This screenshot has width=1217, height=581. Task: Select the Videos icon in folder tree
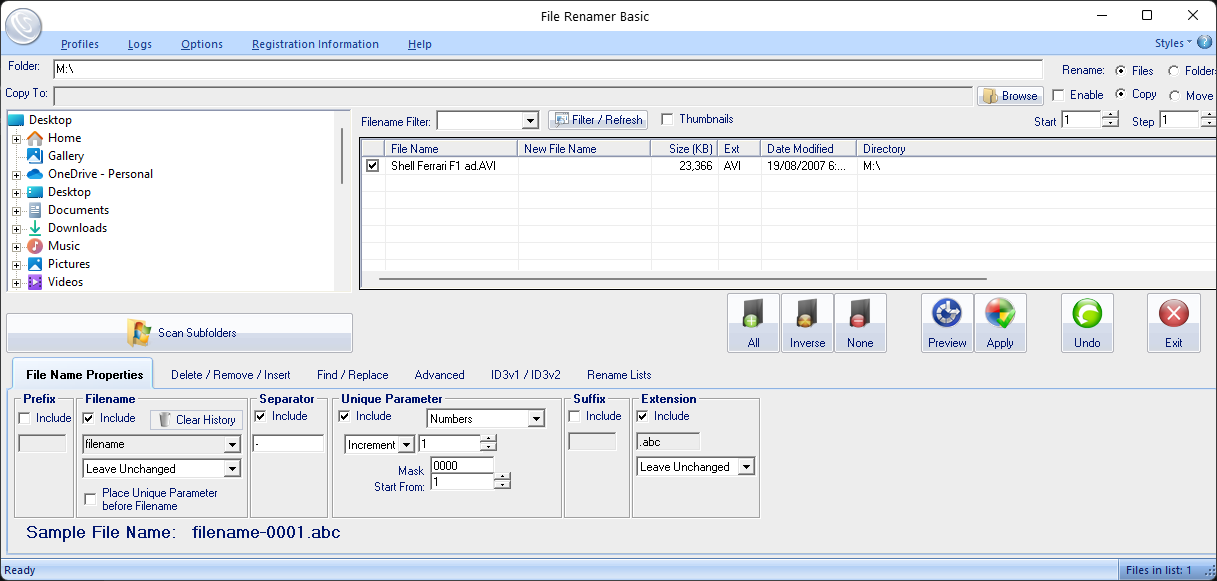tap(35, 282)
